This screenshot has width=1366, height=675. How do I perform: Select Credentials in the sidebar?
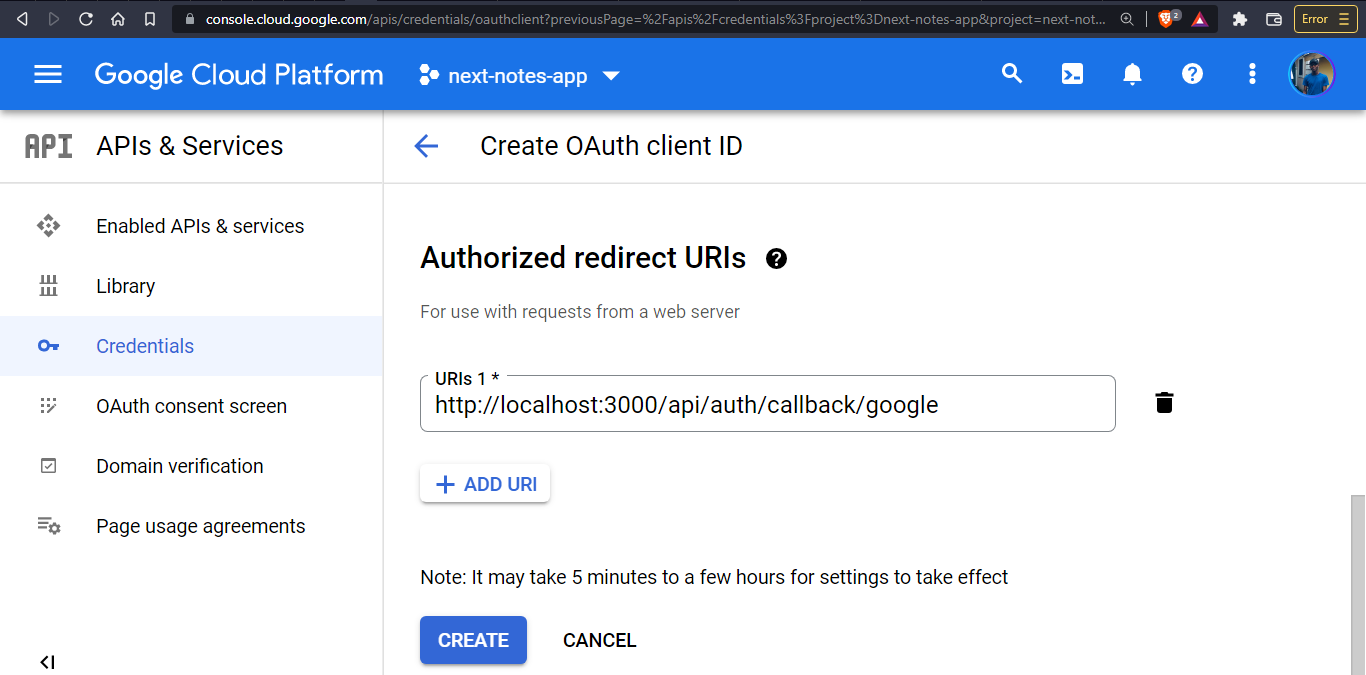(191, 346)
